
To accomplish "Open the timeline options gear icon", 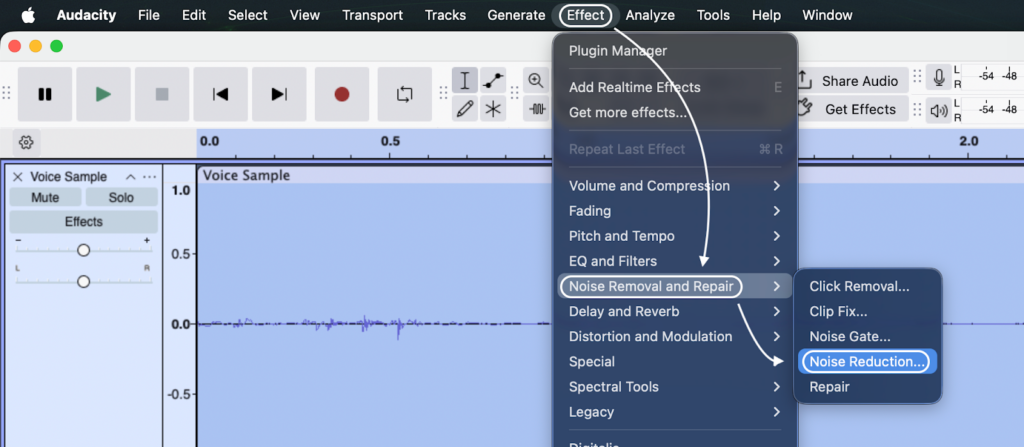I will pos(27,142).
